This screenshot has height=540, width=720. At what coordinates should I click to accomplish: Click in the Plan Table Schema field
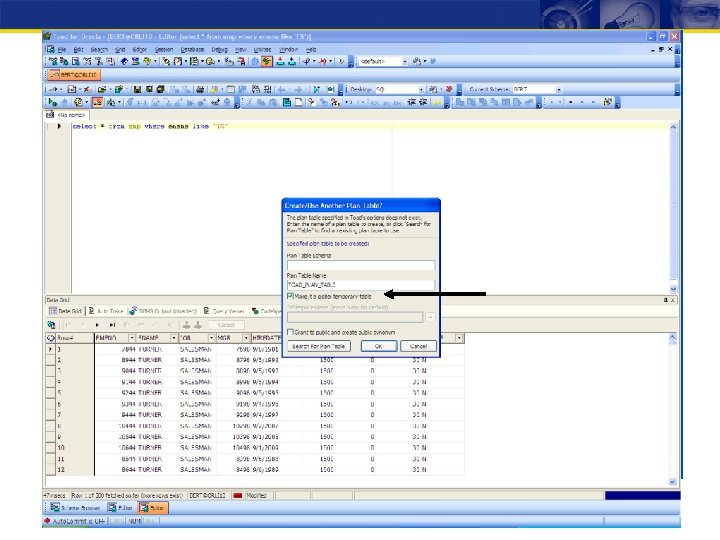click(360, 265)
